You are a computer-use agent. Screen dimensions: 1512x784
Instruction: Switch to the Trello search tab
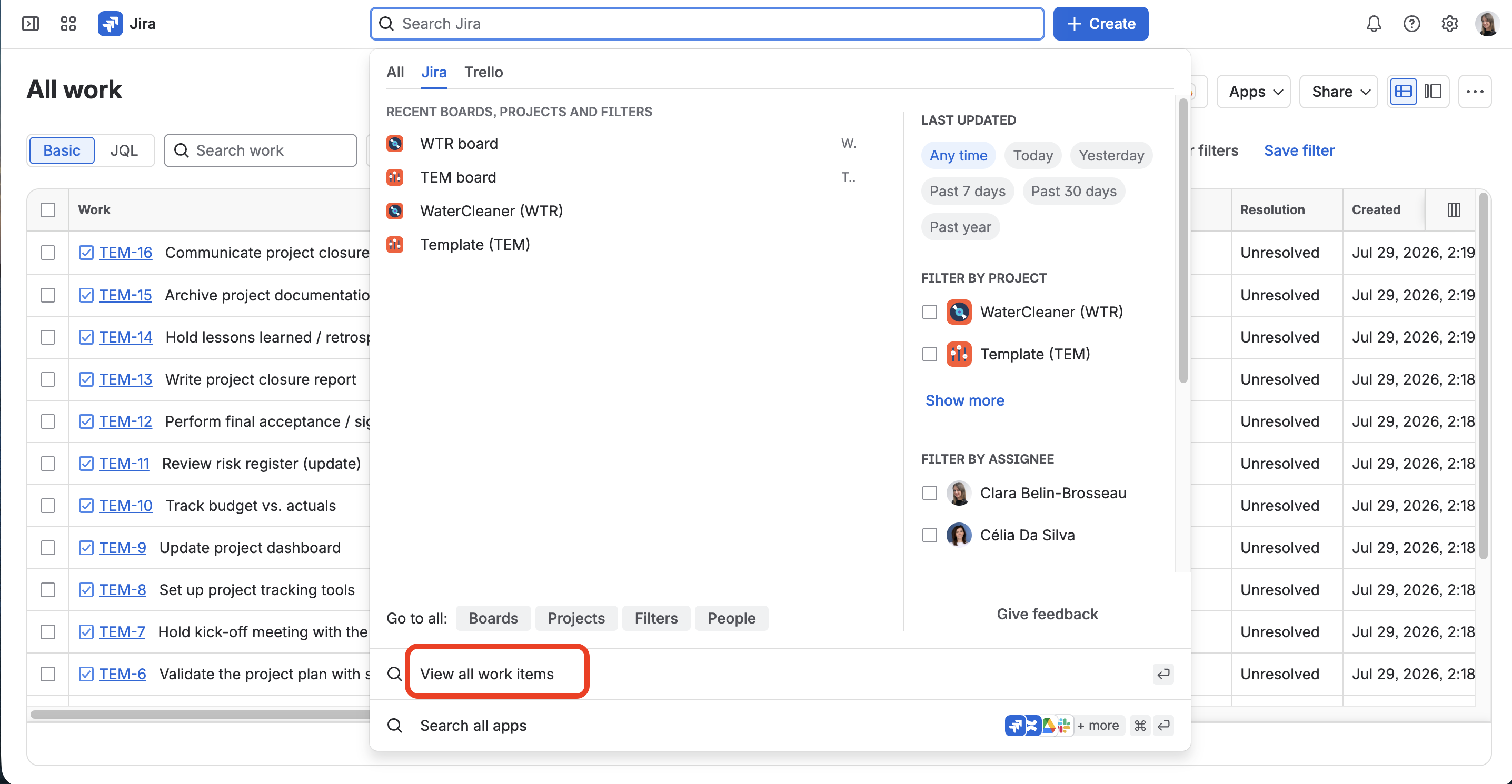[483, 72]
